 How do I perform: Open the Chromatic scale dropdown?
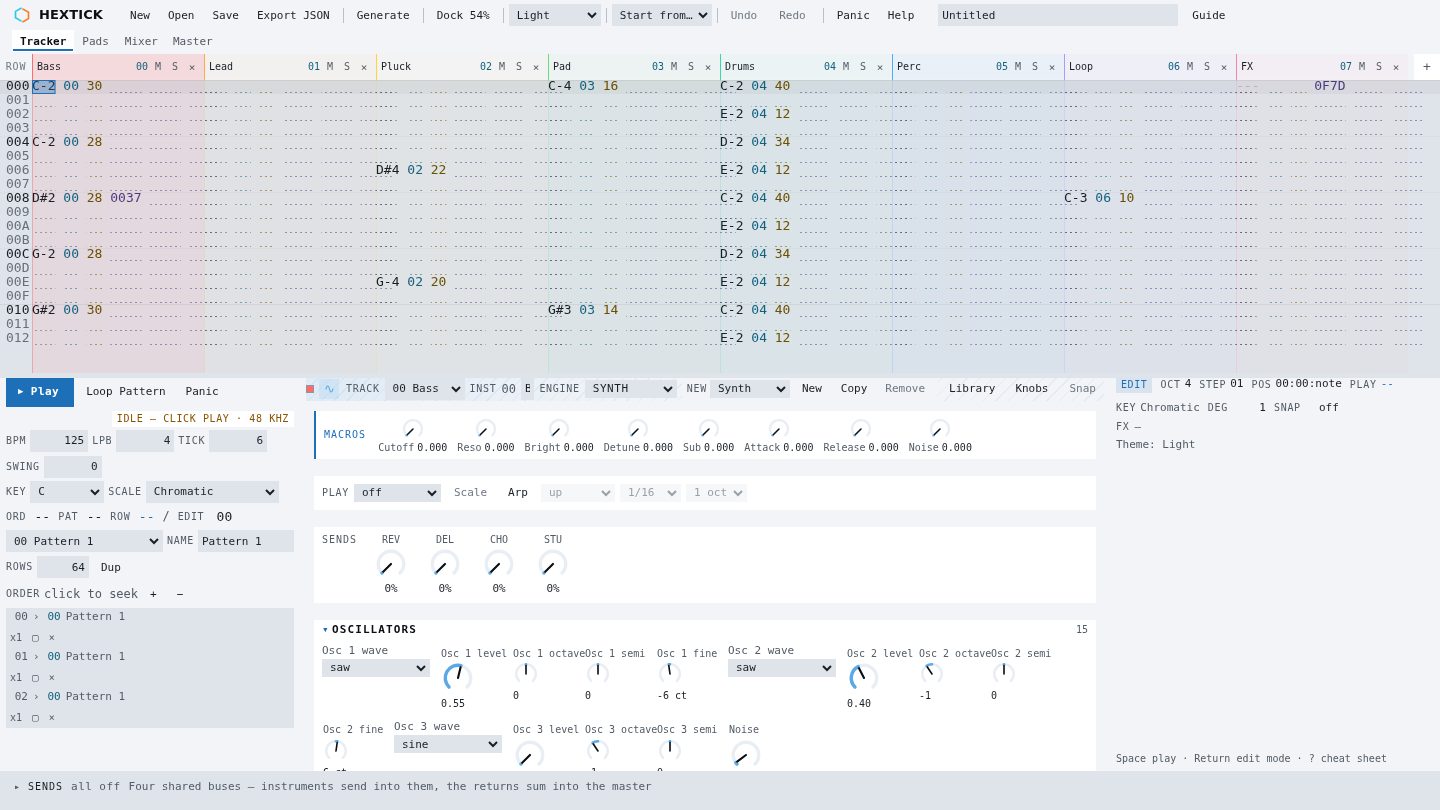pyautogui.click(x=212, y=492)
